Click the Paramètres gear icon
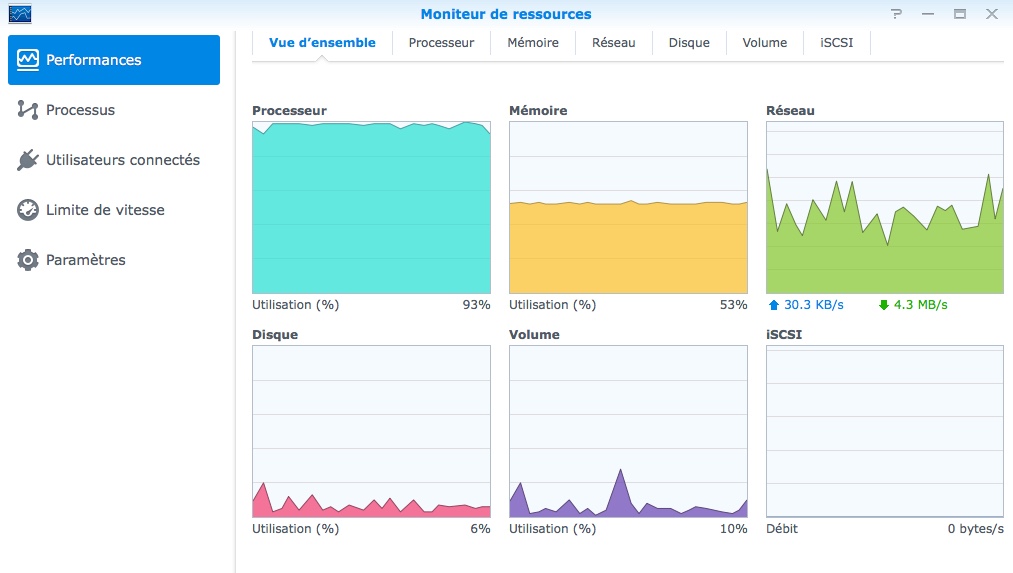The width and height of the screenshot is (1013, 573). click(x=28, y=260)
